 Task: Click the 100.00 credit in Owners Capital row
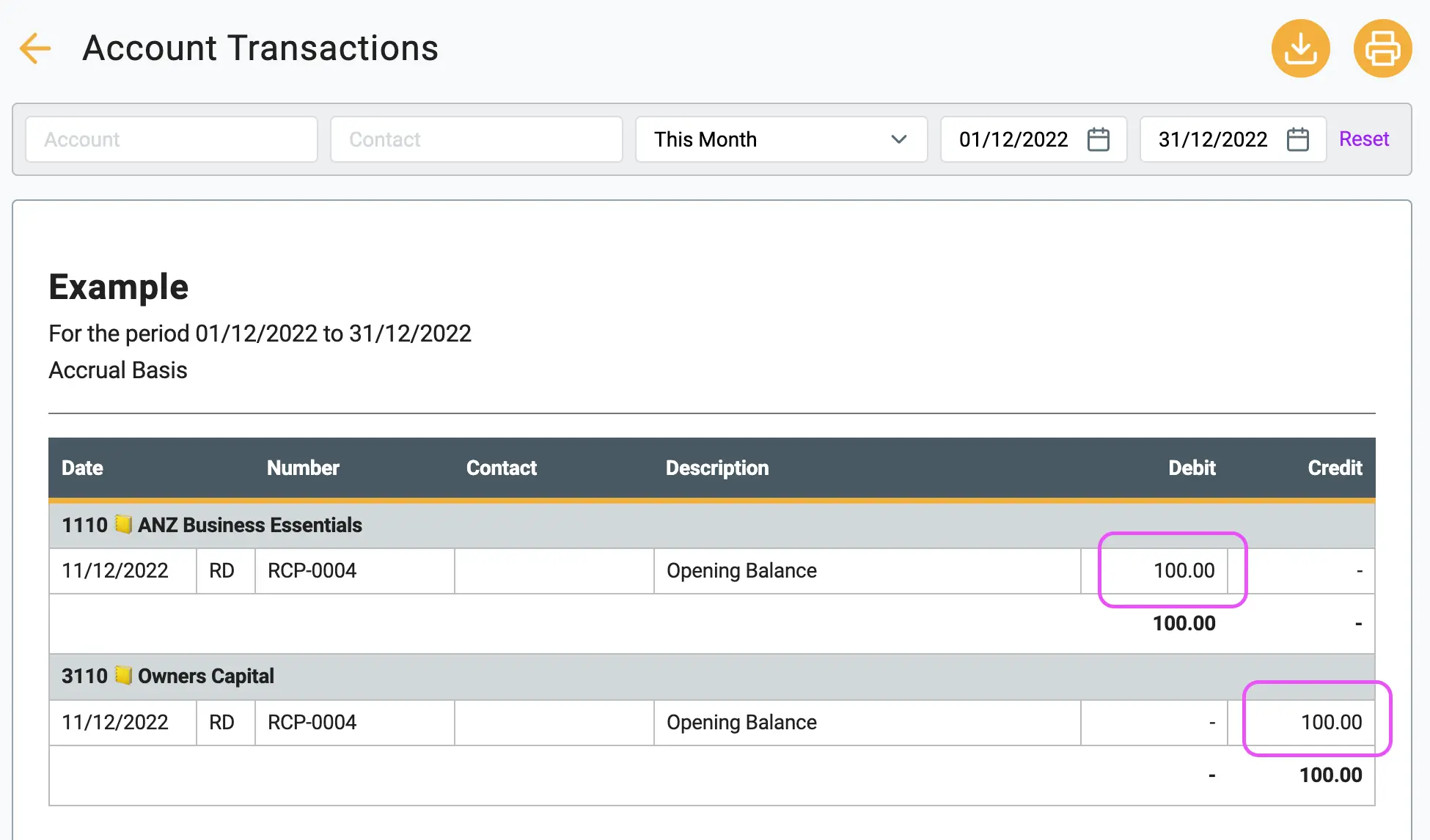pyautogui.click(x=1331, y=722)
